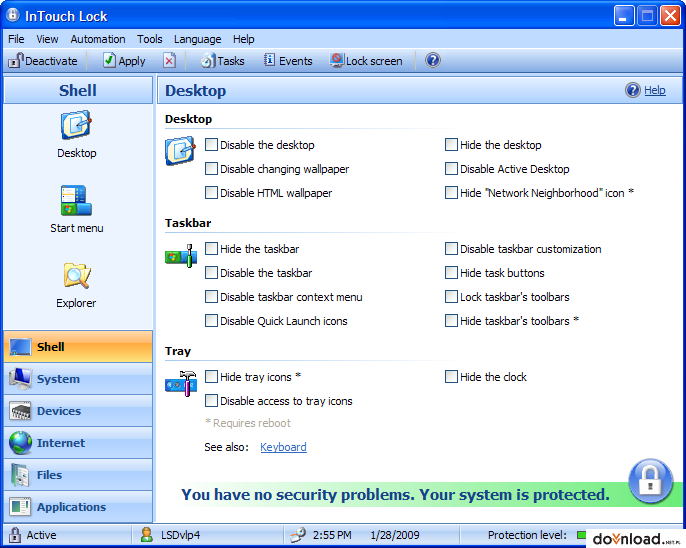The width and height of the screenshot is (686, 548).
Task: Tick Hide task buttons checkbox
Action: [x=451, y=273]
